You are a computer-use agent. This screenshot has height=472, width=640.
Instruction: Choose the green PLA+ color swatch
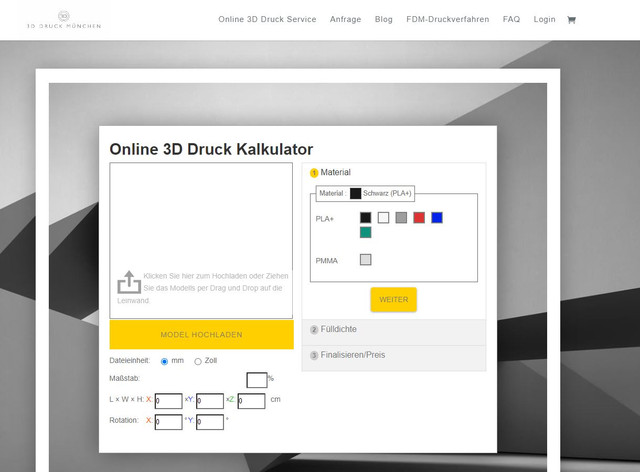tap(366, 232)
